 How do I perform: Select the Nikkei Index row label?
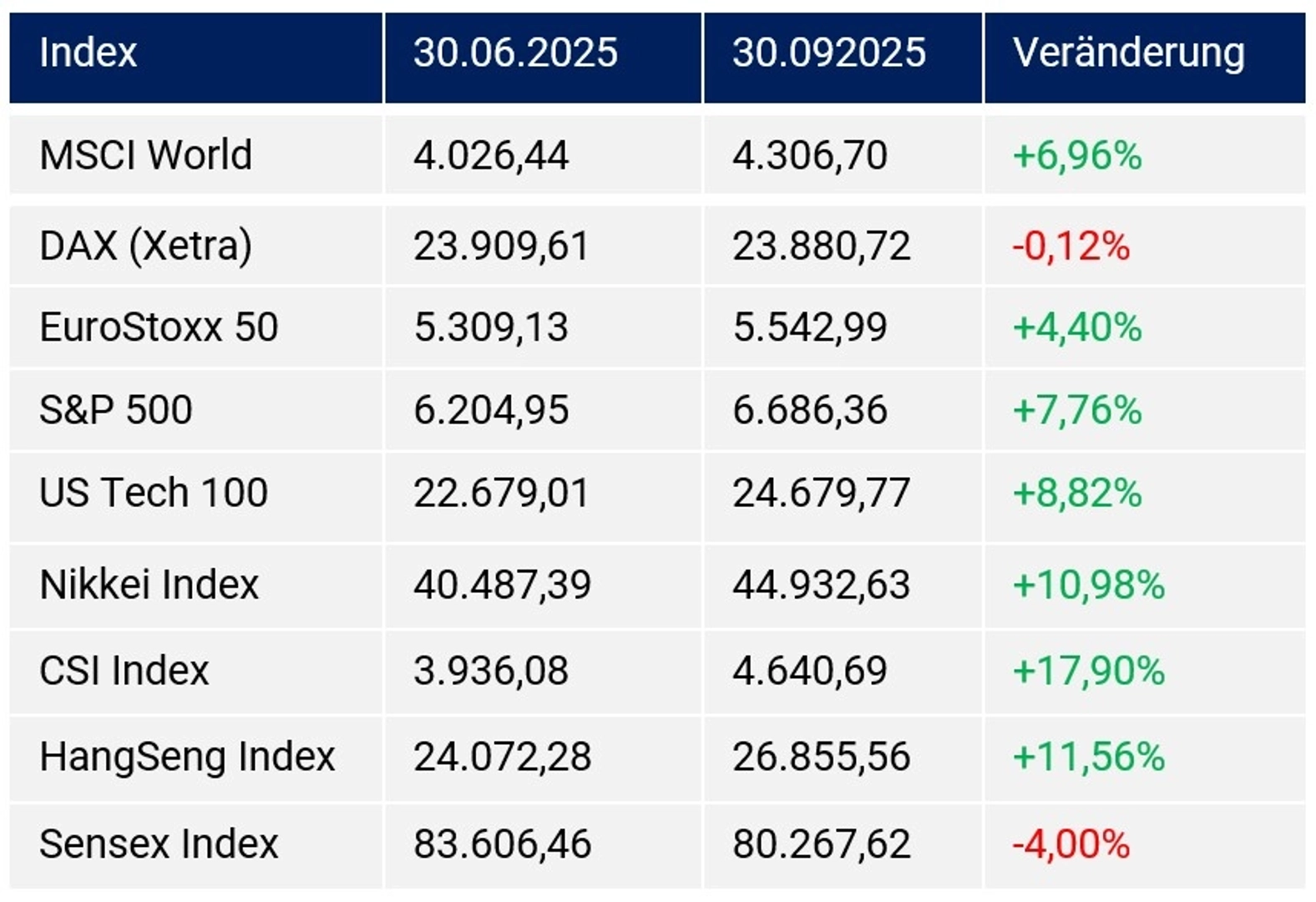pos(149,585)
